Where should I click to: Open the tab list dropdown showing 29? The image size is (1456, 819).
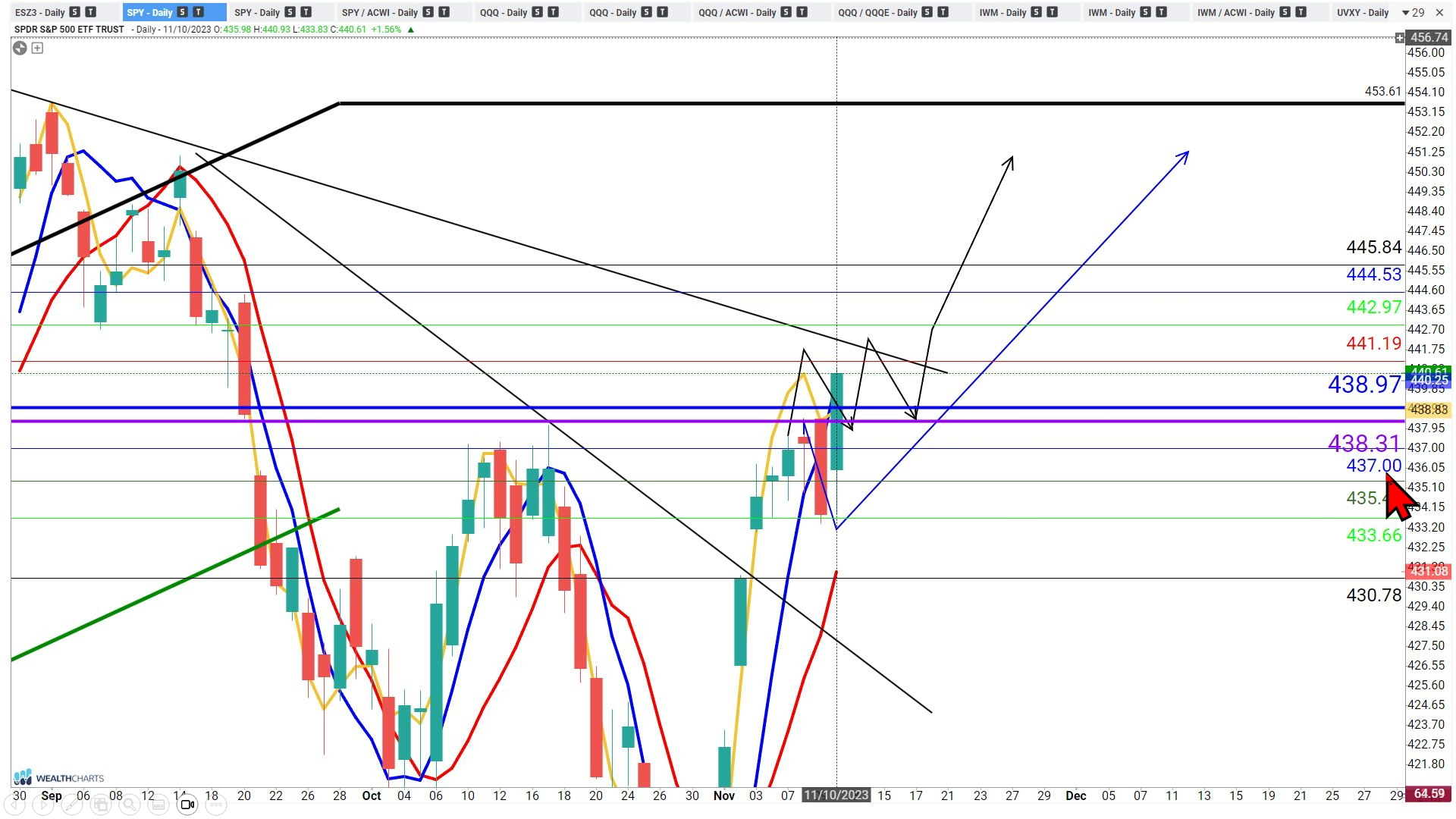pyautogui.click(x=1413, y=12)
